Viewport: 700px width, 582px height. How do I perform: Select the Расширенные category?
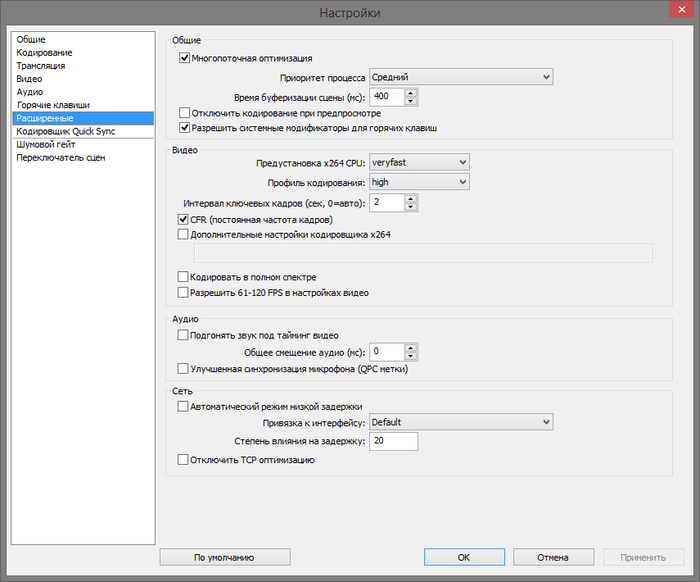tap(83, 118)
